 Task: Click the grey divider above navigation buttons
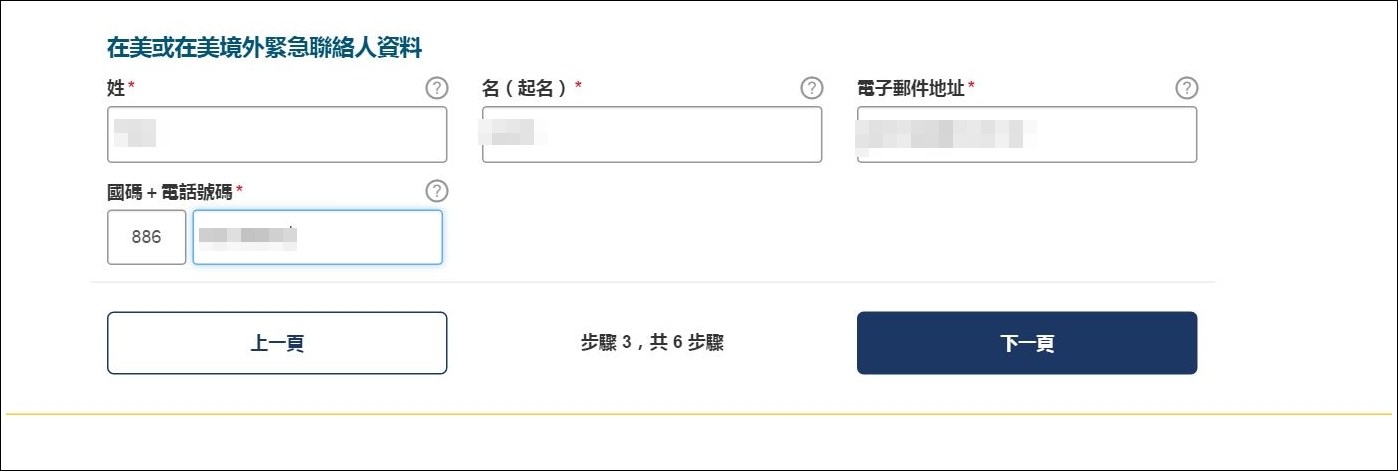click(x=652, y=282)
